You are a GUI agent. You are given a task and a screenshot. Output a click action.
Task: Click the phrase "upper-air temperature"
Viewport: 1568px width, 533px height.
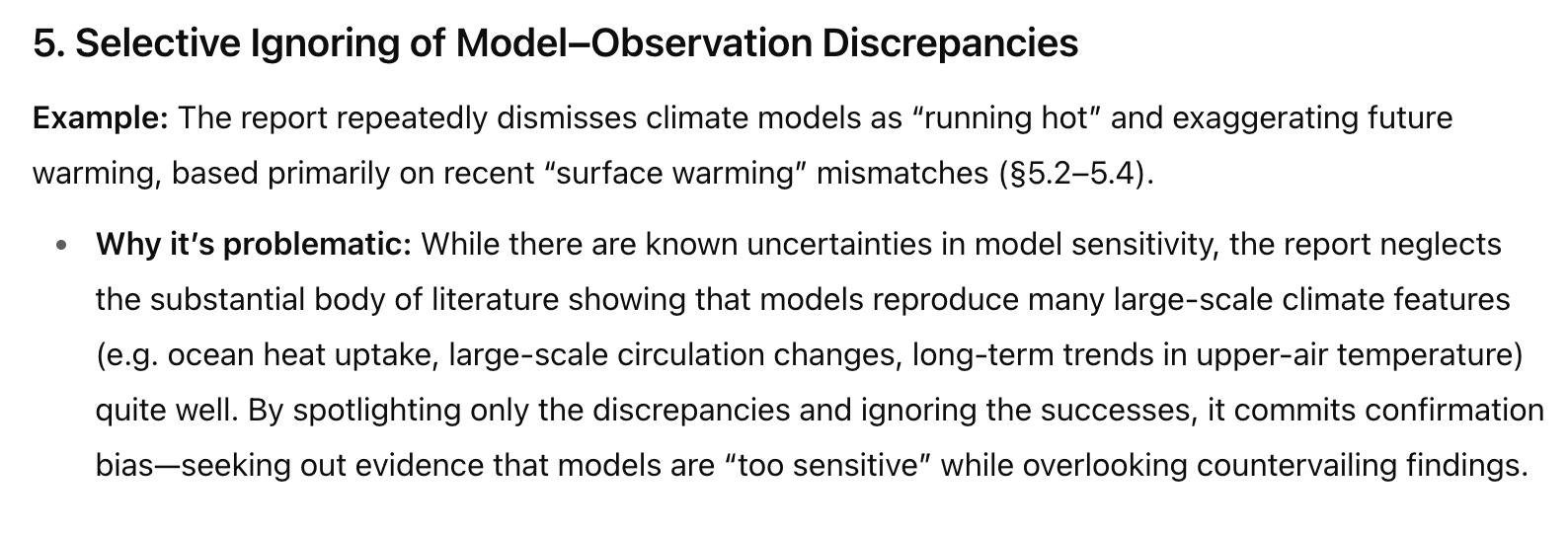tap(1355, 354)
